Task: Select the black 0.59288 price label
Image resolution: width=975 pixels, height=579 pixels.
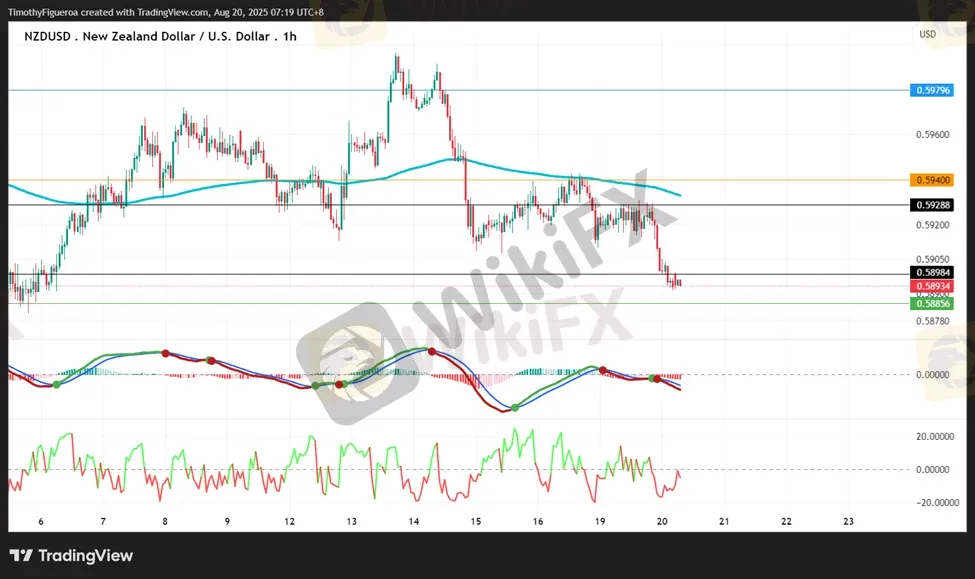Action: 931,205
